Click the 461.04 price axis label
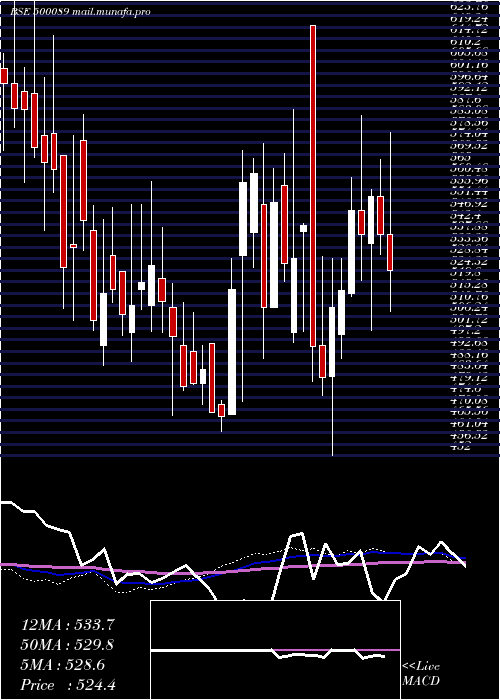Viewport: 500px width, 700px height. coord(468,424)
